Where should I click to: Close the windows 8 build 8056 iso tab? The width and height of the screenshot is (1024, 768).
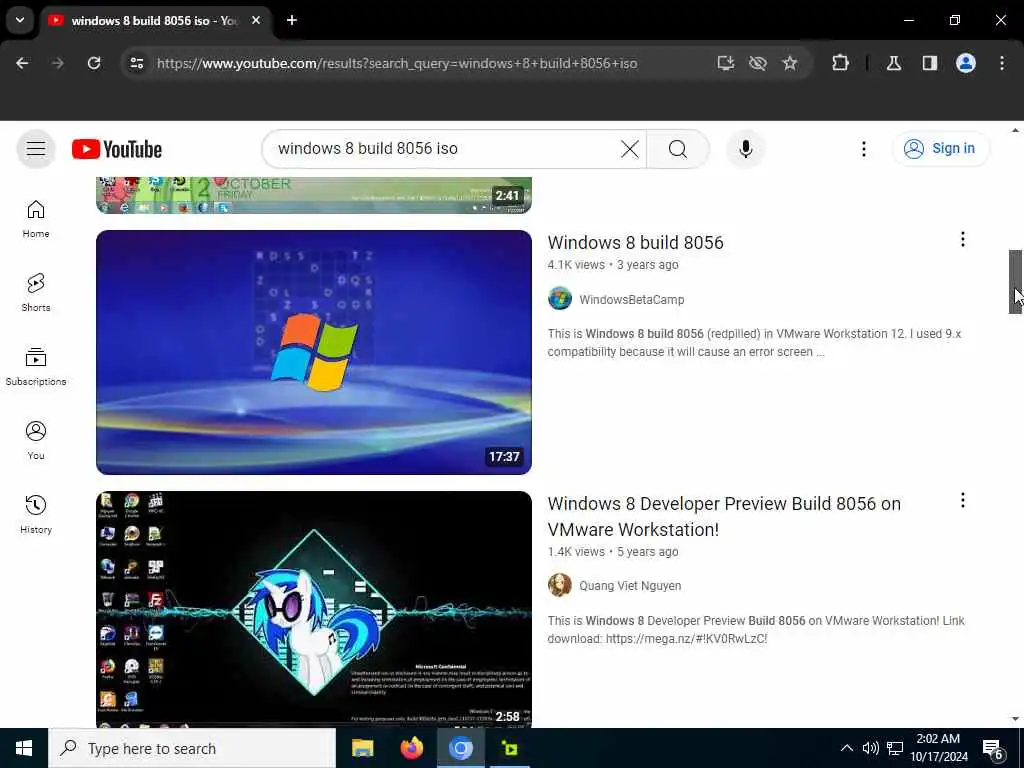pyautogui.click(x=256, y=20)
